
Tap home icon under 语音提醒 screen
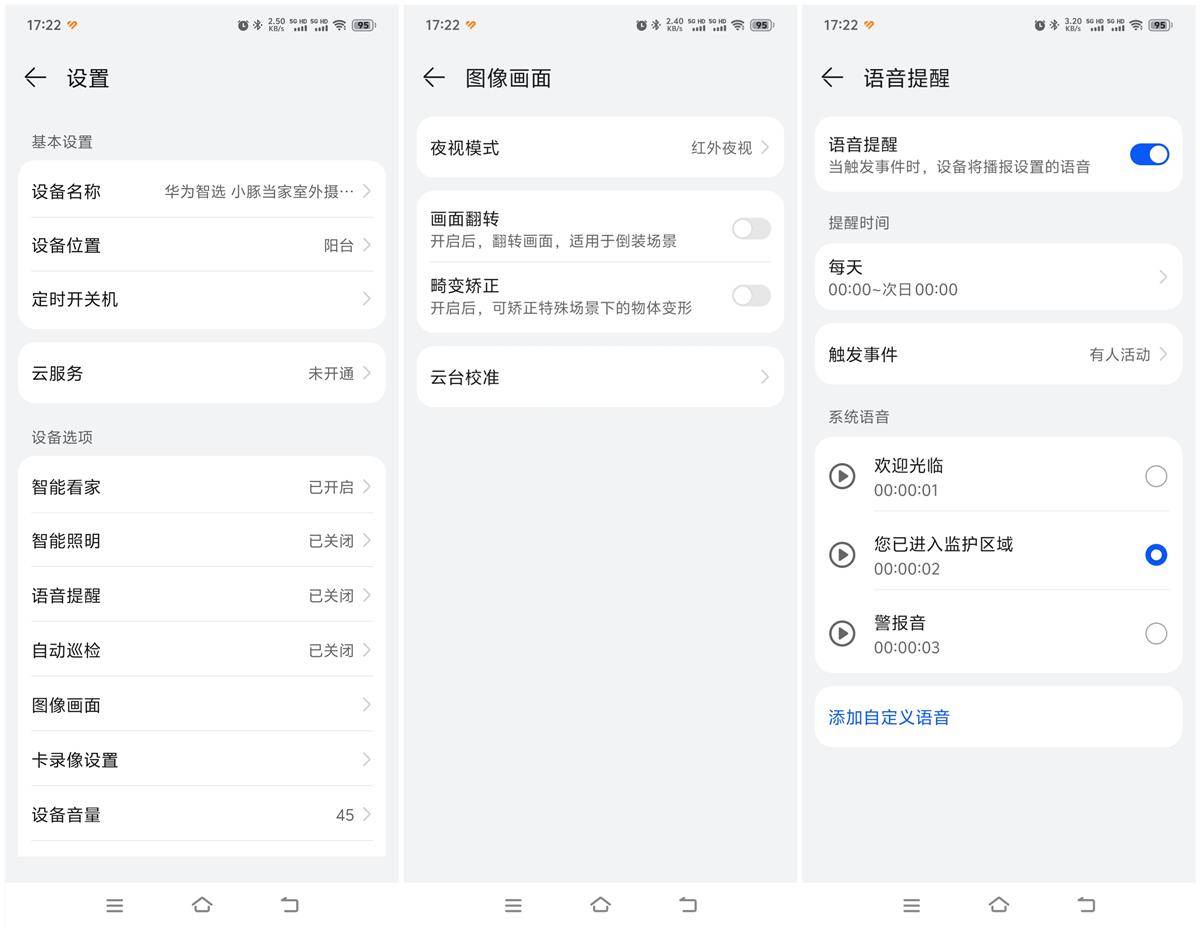998,905
